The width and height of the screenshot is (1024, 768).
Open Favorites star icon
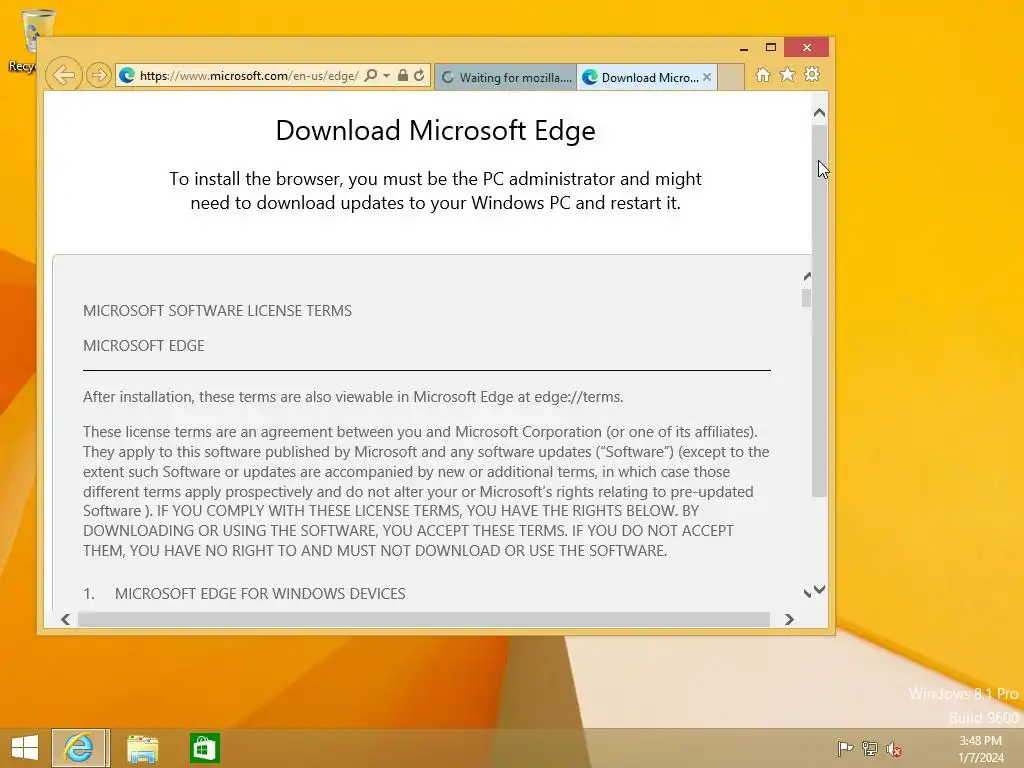coord(788,74)
